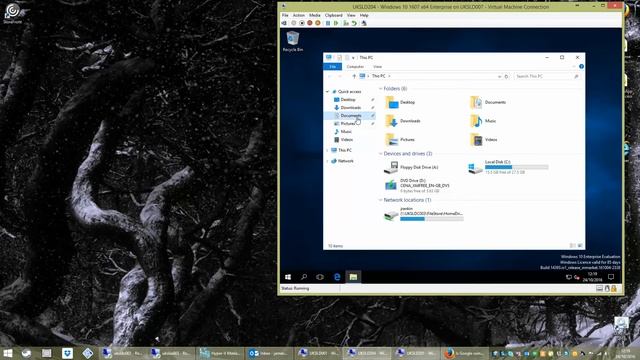
Task: Refresh the This PC address bar
Action: pos(507,76)
